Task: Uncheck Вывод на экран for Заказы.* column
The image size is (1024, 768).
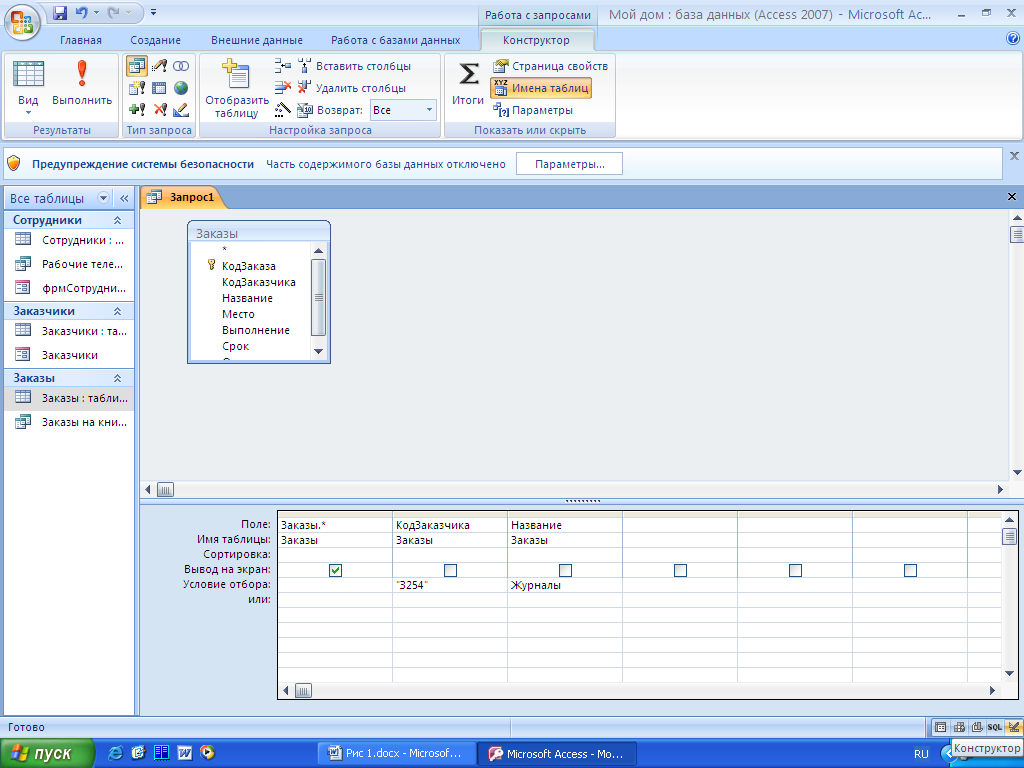Action: point(335,570)
